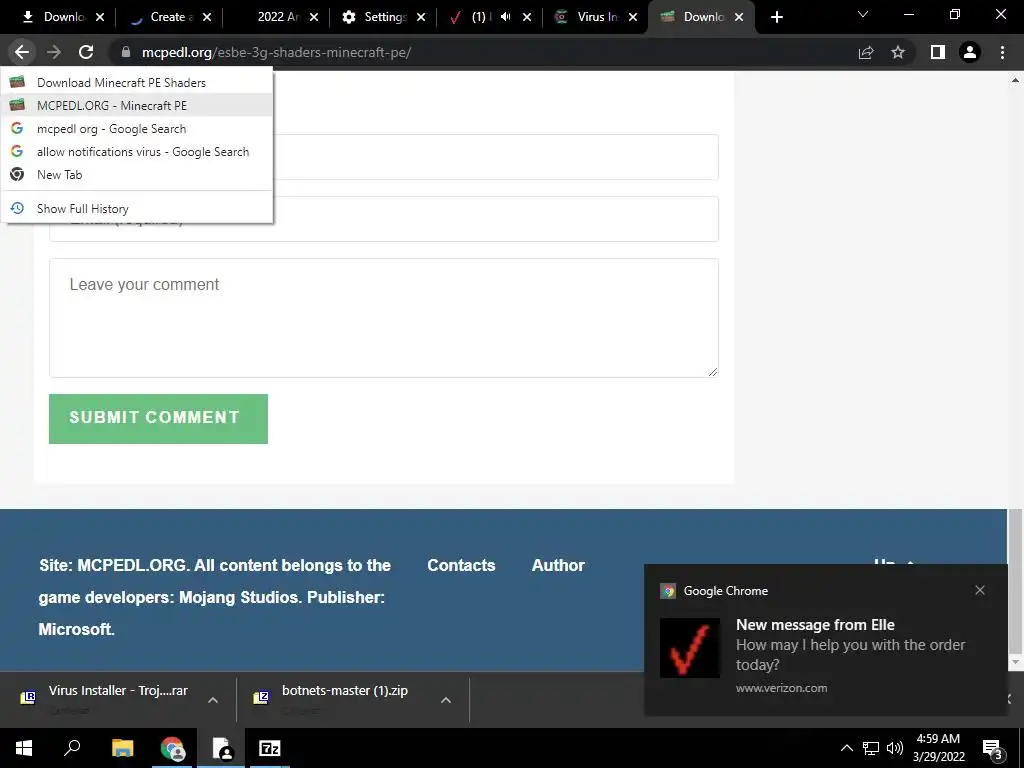This screenshot has height=768, width=1024.
Task: Switch to the 'Create a' tab
Action: [171, 17]
